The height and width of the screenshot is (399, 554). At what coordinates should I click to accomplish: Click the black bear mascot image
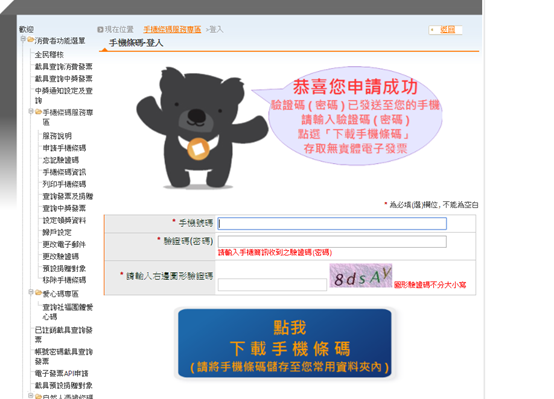tap(202, 128)
